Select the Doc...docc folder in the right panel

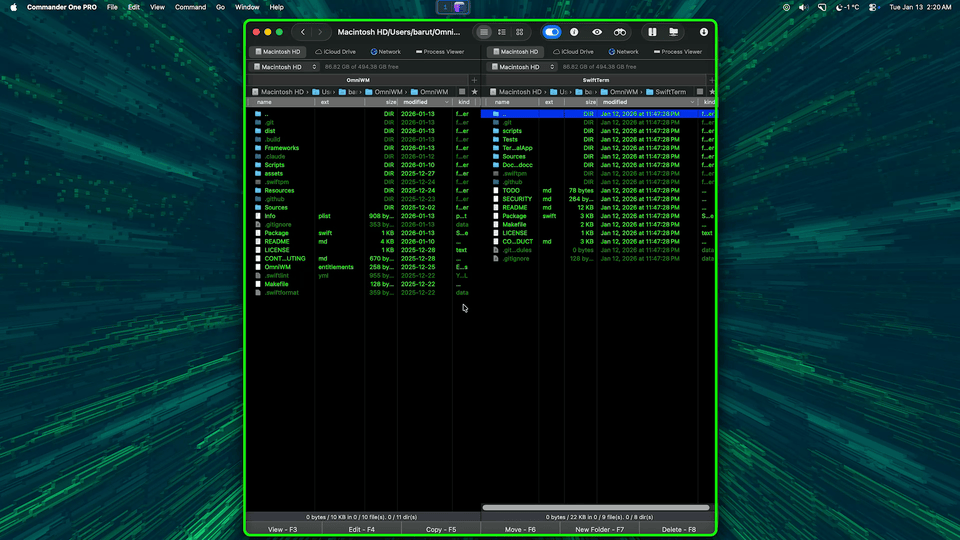click(598, 165)
